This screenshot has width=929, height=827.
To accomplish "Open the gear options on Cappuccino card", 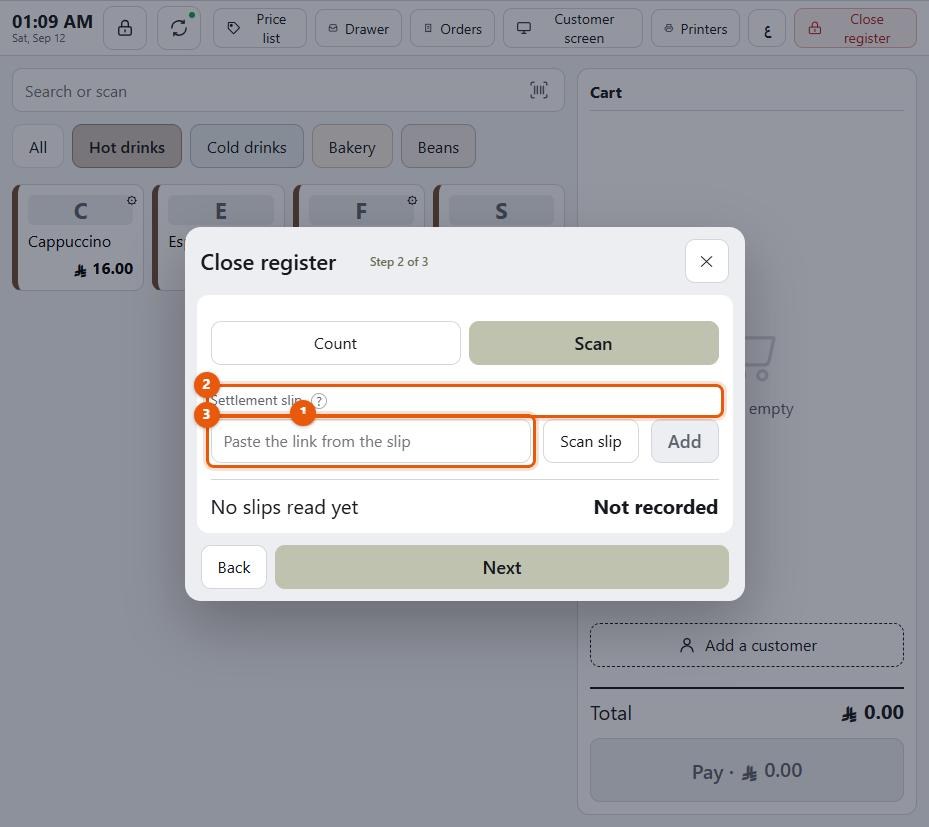I will click(132, 200).
